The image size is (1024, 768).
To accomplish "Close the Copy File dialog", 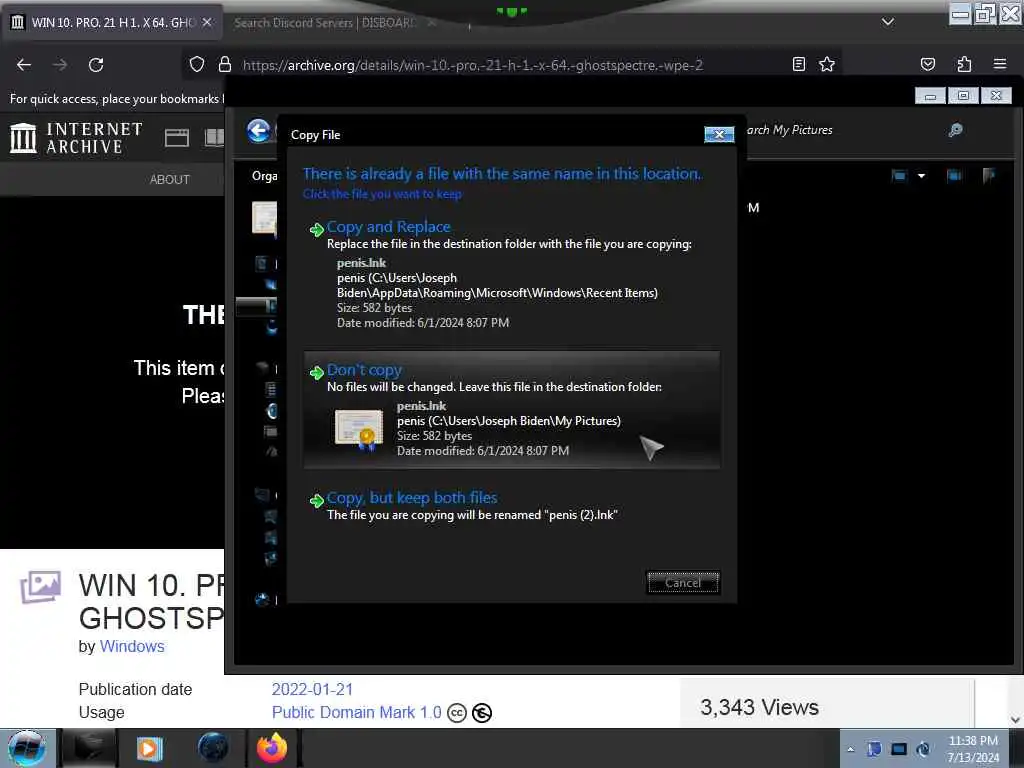I will (719, 134).
